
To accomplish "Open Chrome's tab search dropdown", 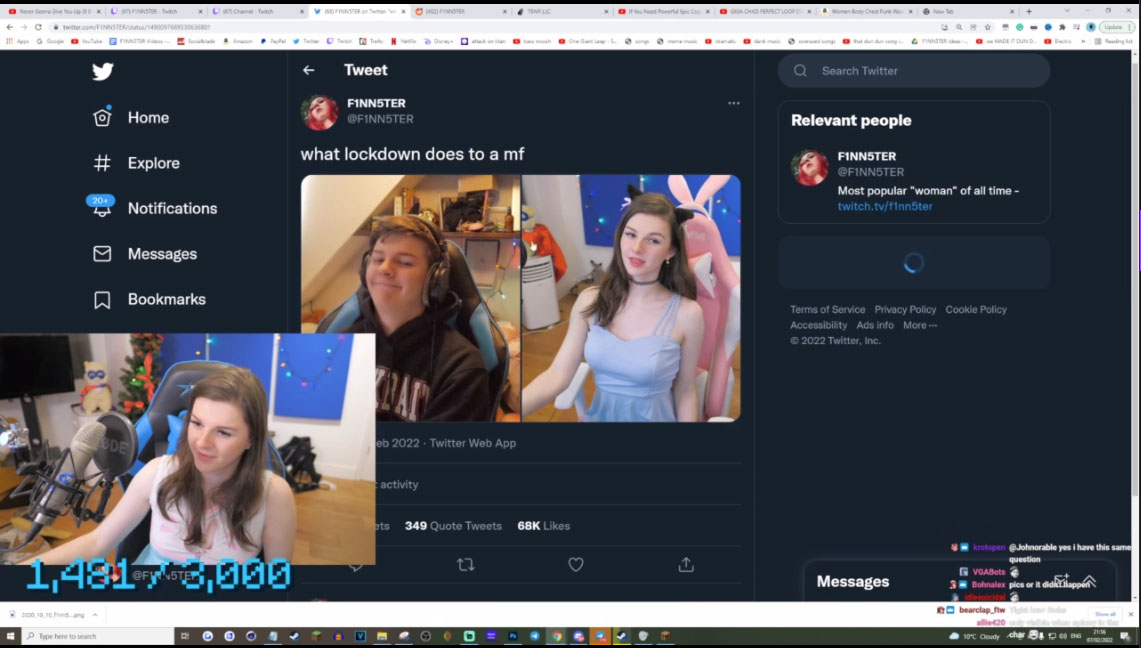I will [1067, 12].
